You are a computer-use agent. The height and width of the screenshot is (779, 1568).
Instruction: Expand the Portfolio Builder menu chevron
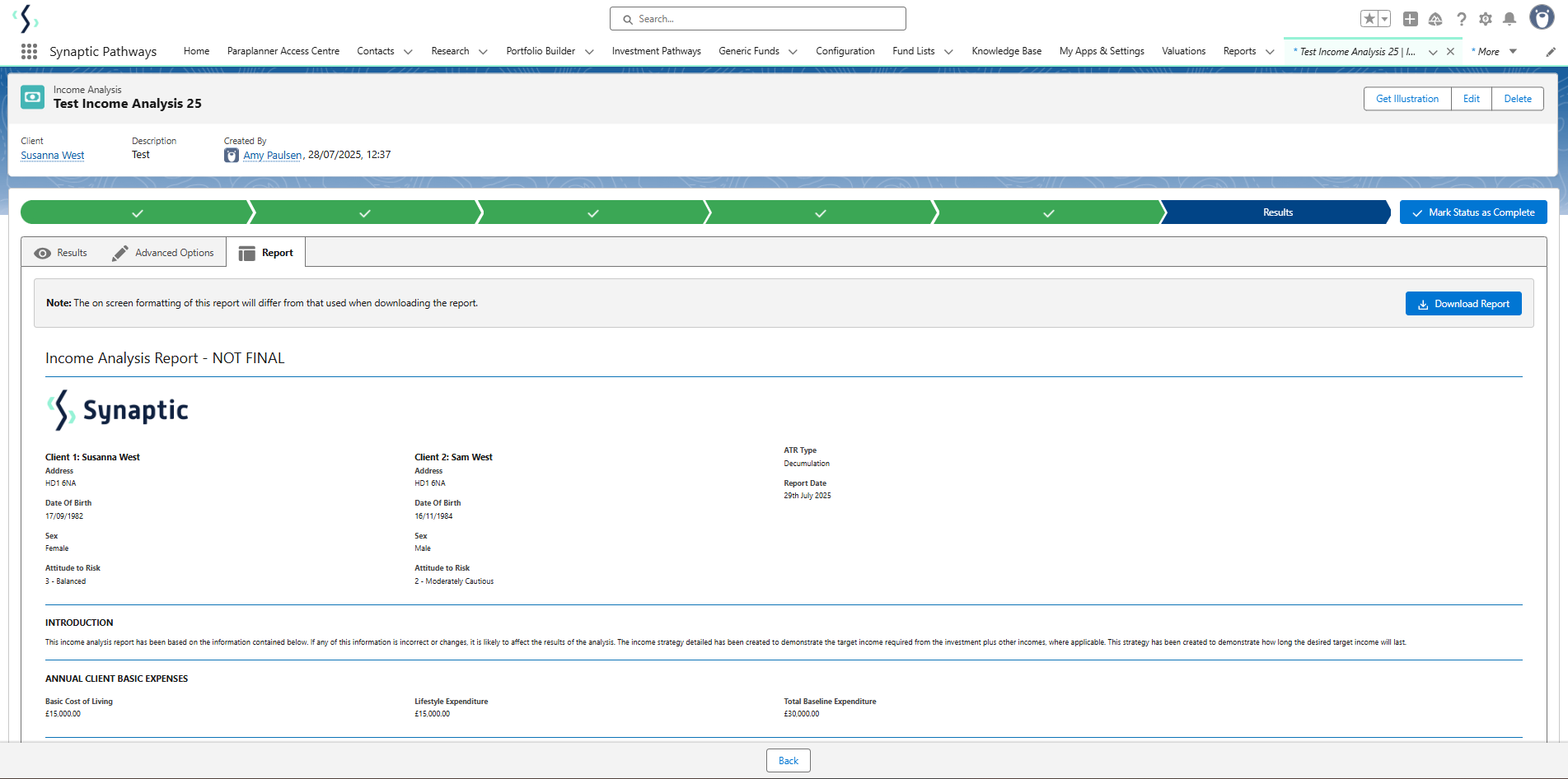(589, 52)
